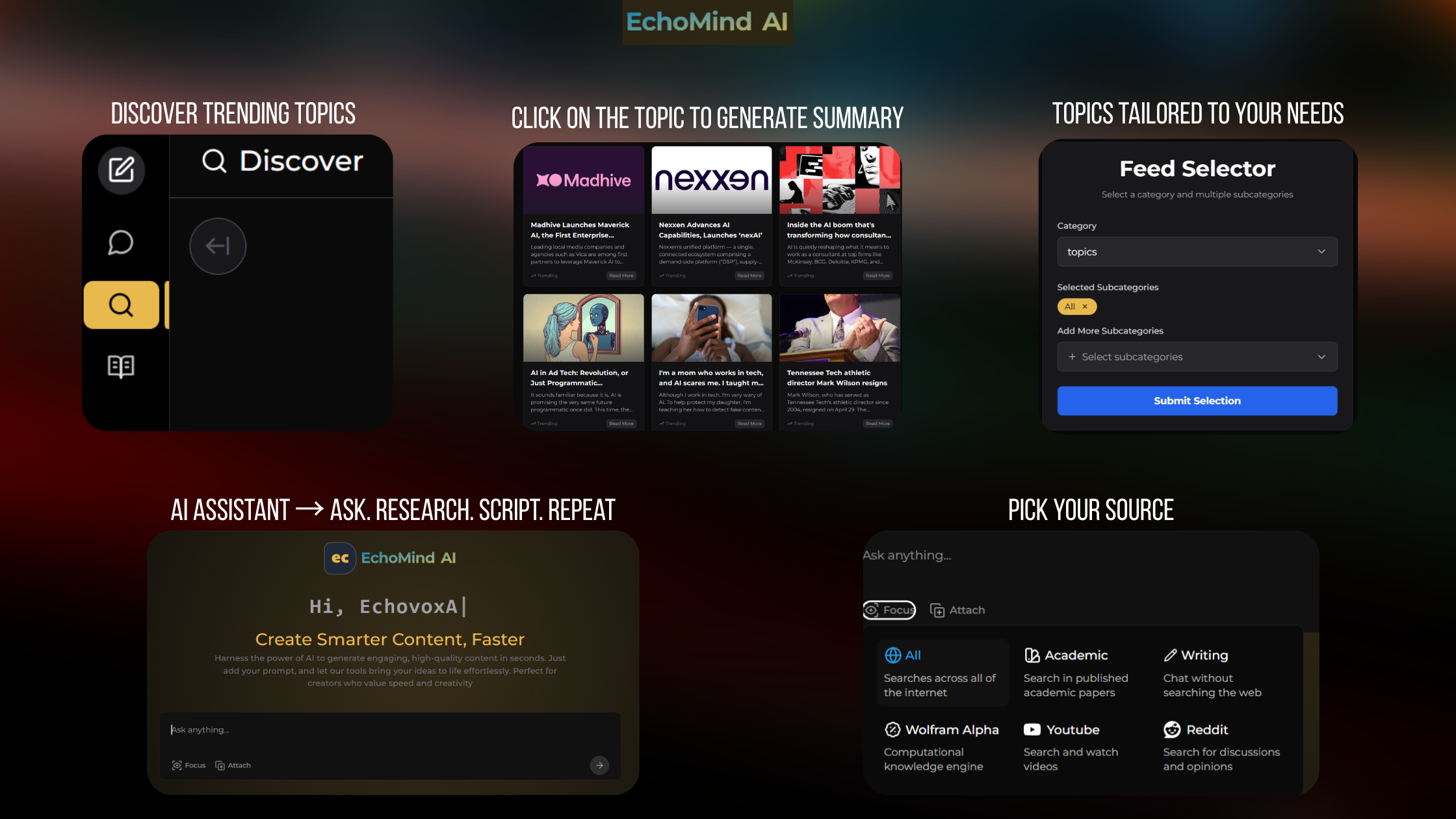Choose the Reddit source option
This screenshot has height=819, width=1456.
point(1206,729)
